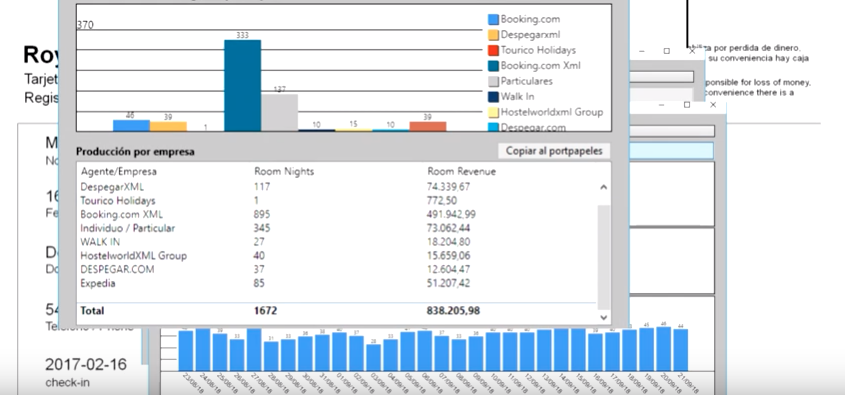
Task: Click the Agente/Empresa column header
Action: pos(119,172)
